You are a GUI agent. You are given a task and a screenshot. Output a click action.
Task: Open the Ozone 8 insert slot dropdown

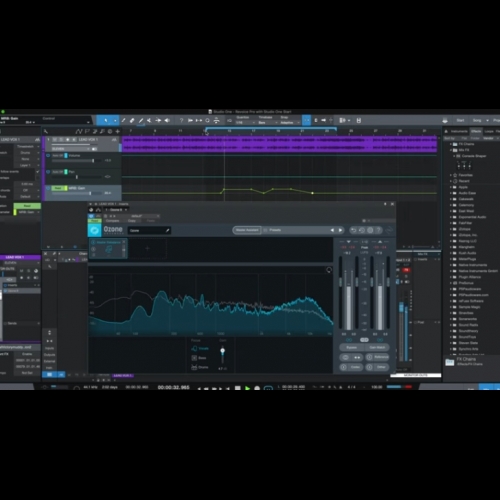[x=126, y=210]
